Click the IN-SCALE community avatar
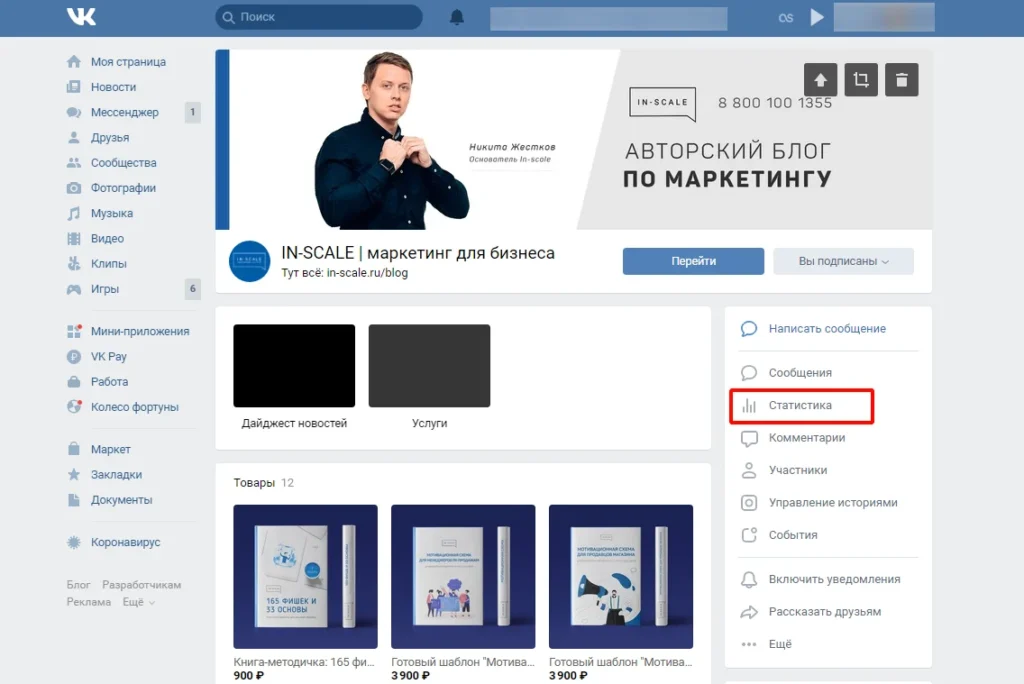Screen dimensions: 1024x684 (249, 261)
